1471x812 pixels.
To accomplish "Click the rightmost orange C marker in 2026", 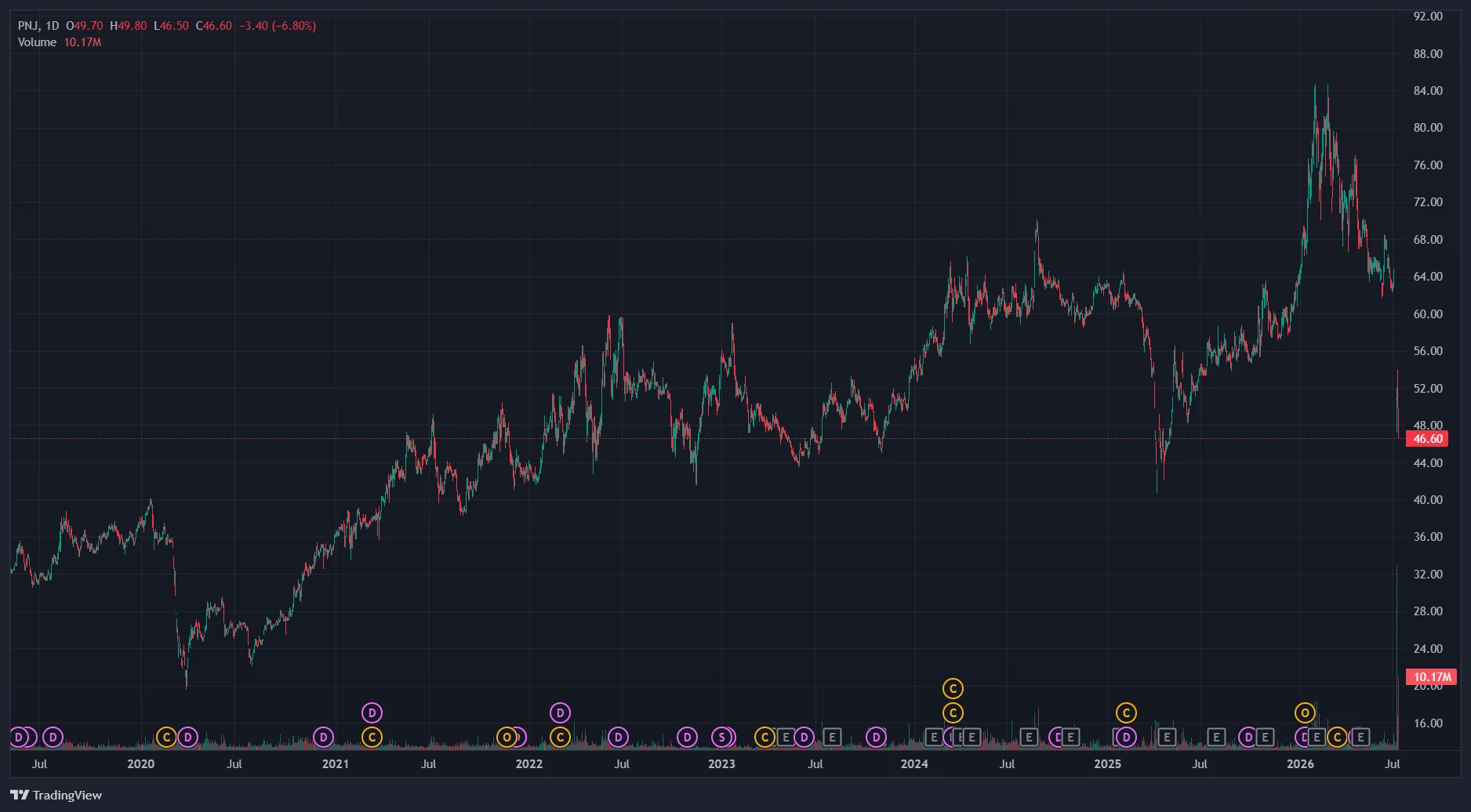I will pyautogui.click(x=1338, y=738).
